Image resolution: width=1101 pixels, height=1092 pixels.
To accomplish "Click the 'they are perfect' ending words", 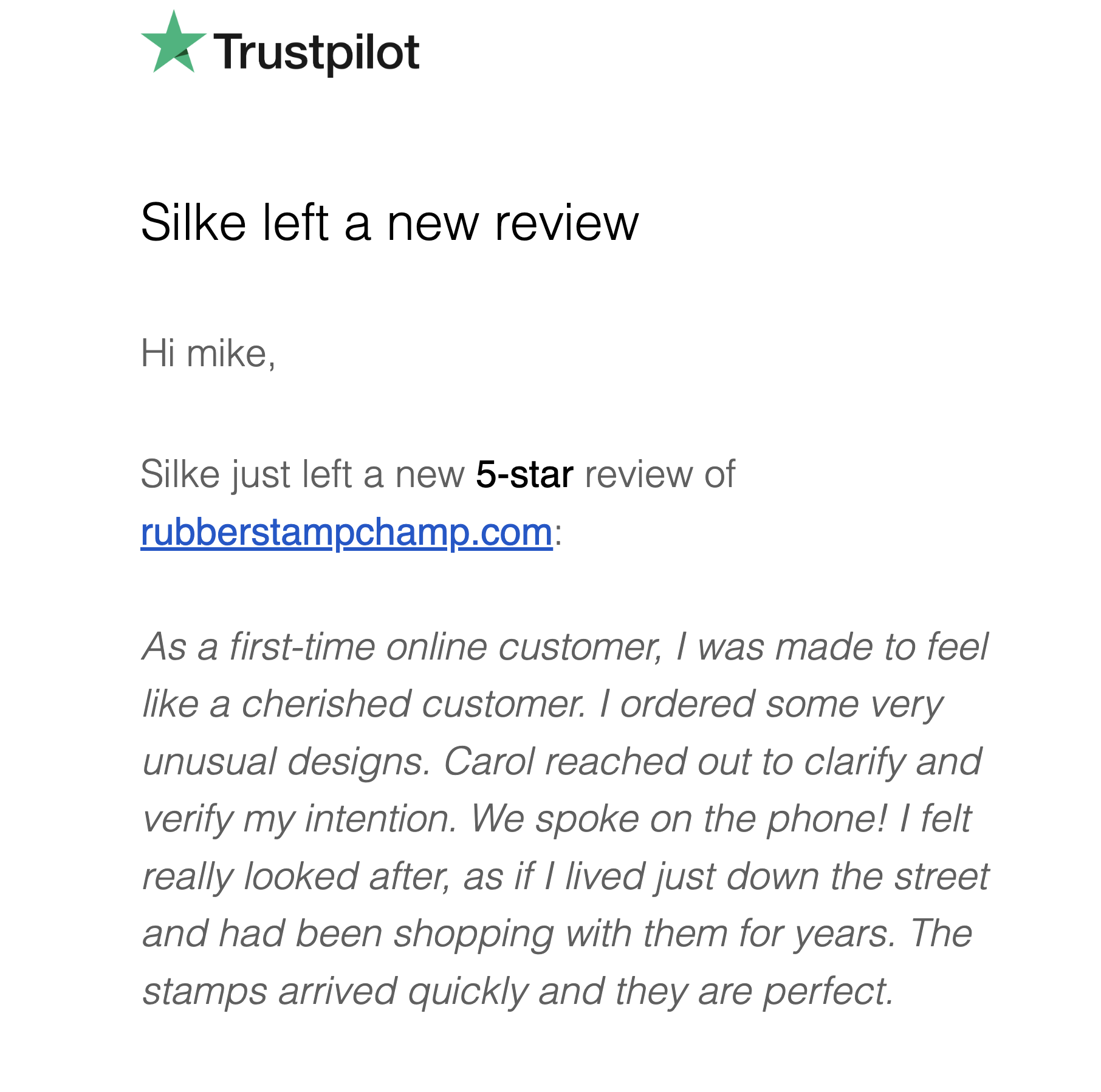I will (754, 992).
